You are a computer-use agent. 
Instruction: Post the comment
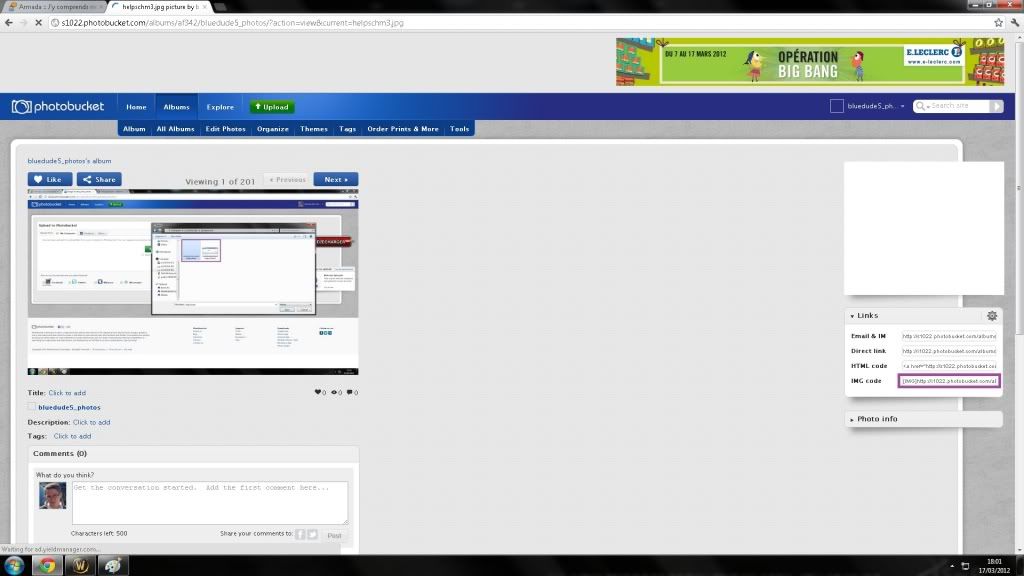(334, 535)
